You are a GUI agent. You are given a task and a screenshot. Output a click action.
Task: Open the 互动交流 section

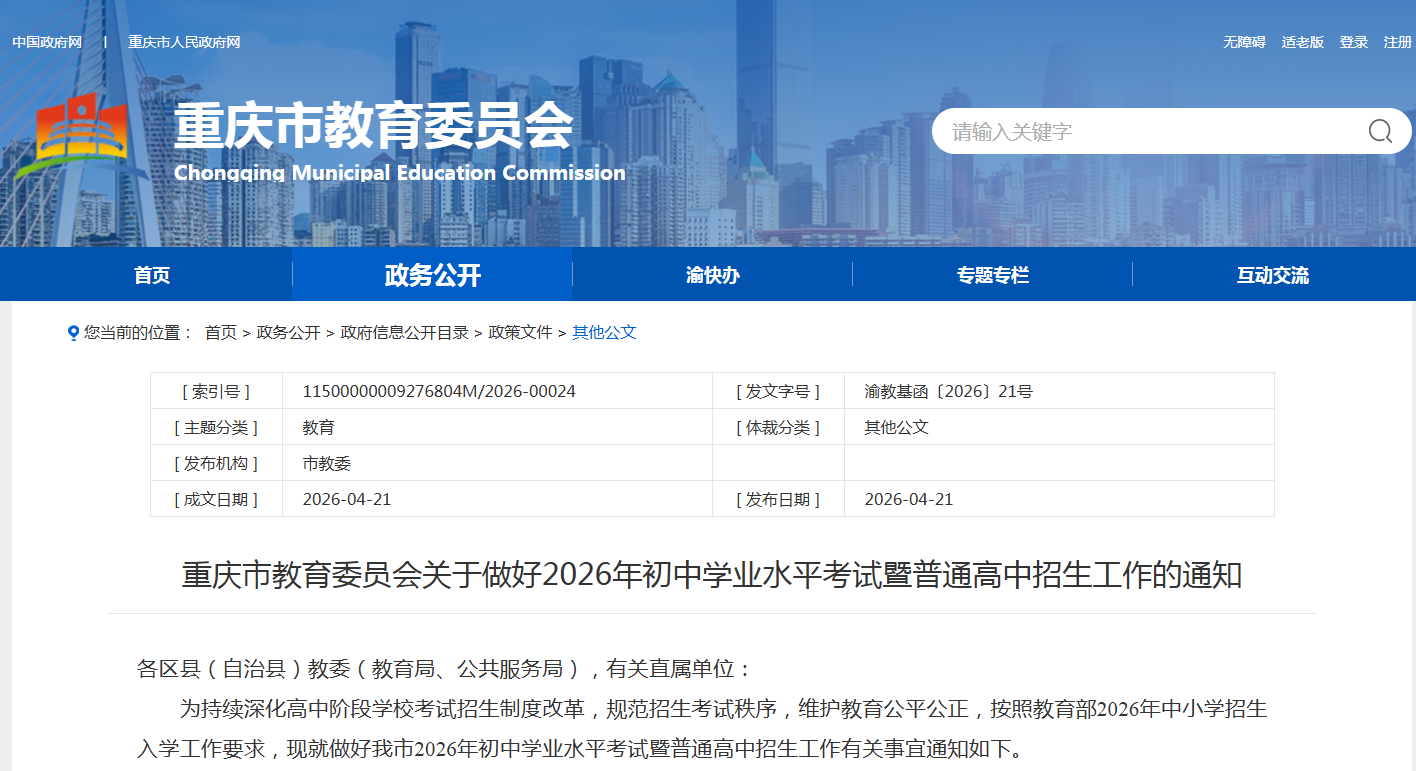pos(1271,274)
